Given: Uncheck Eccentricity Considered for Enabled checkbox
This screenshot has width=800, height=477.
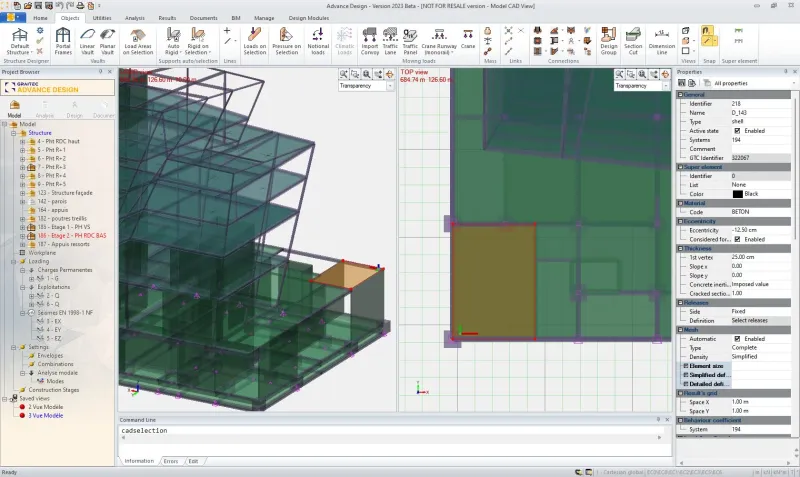Looking at the screenshot, I should (x=737, y=239).
